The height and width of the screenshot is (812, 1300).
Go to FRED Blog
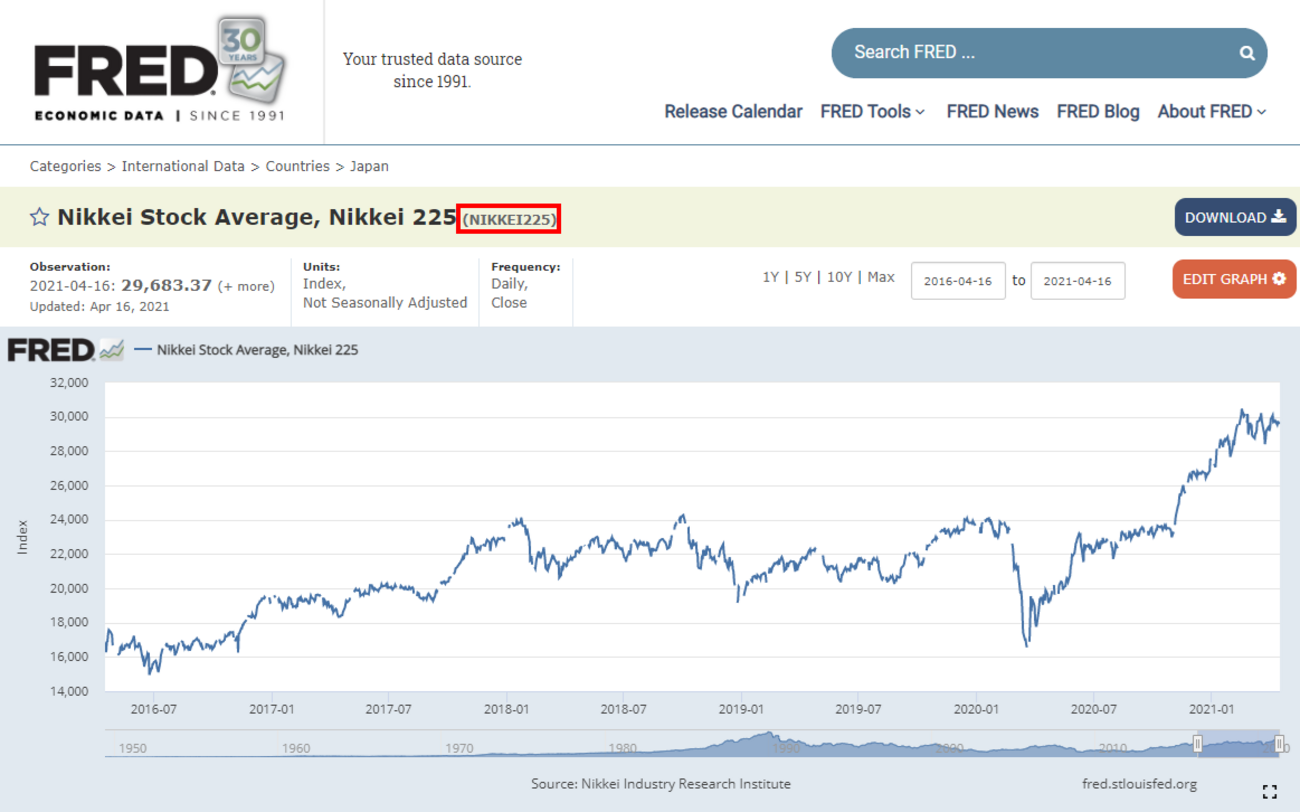click(1098, 112)
